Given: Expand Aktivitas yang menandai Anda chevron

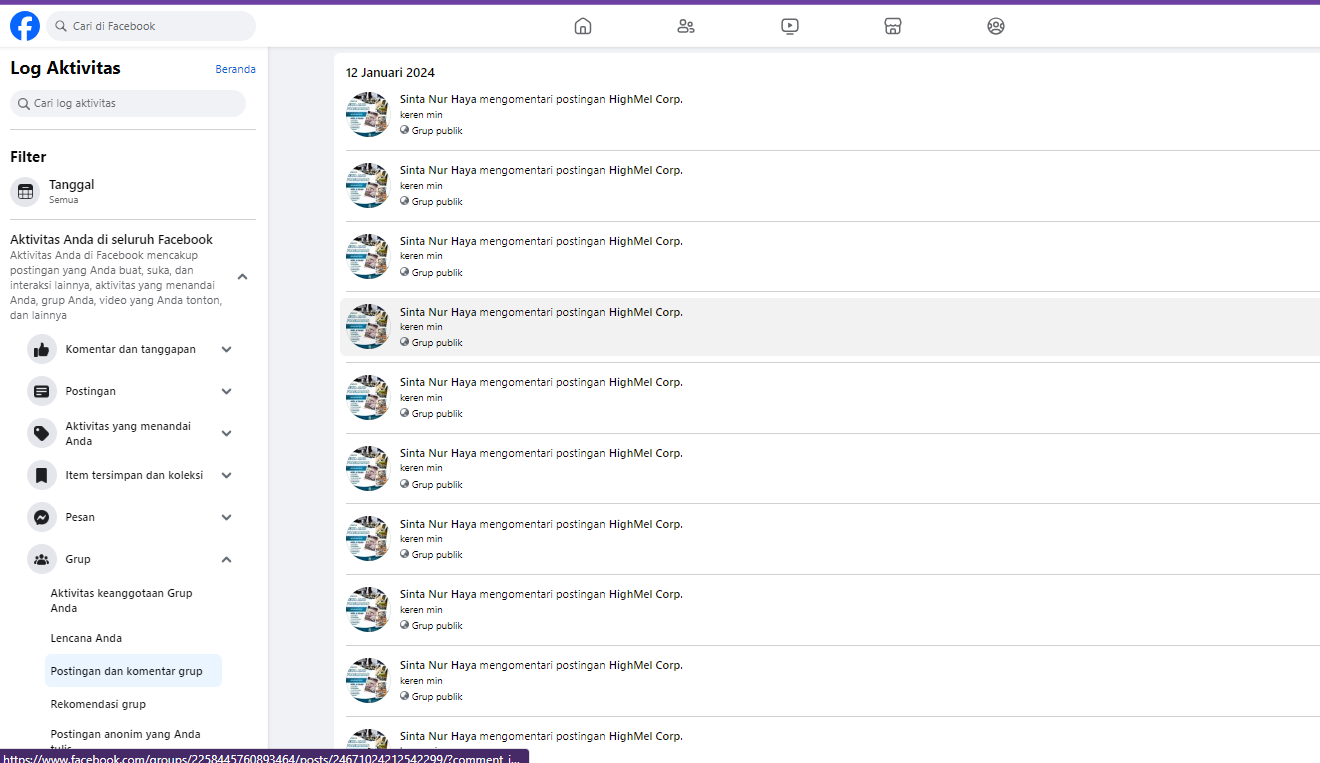Looking at the screenshot, I should click(x=227, y=433).
